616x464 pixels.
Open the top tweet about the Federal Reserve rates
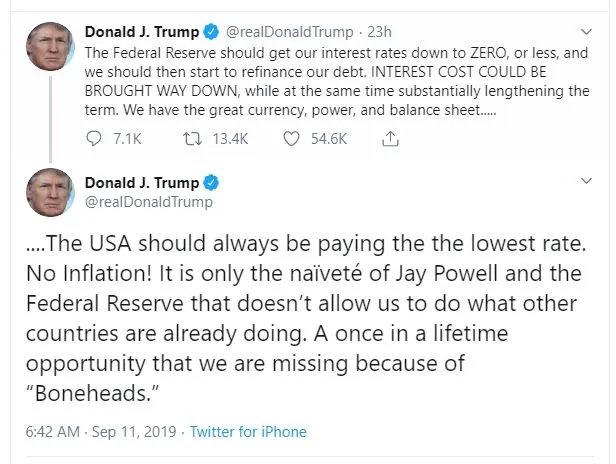coord(330,79)
